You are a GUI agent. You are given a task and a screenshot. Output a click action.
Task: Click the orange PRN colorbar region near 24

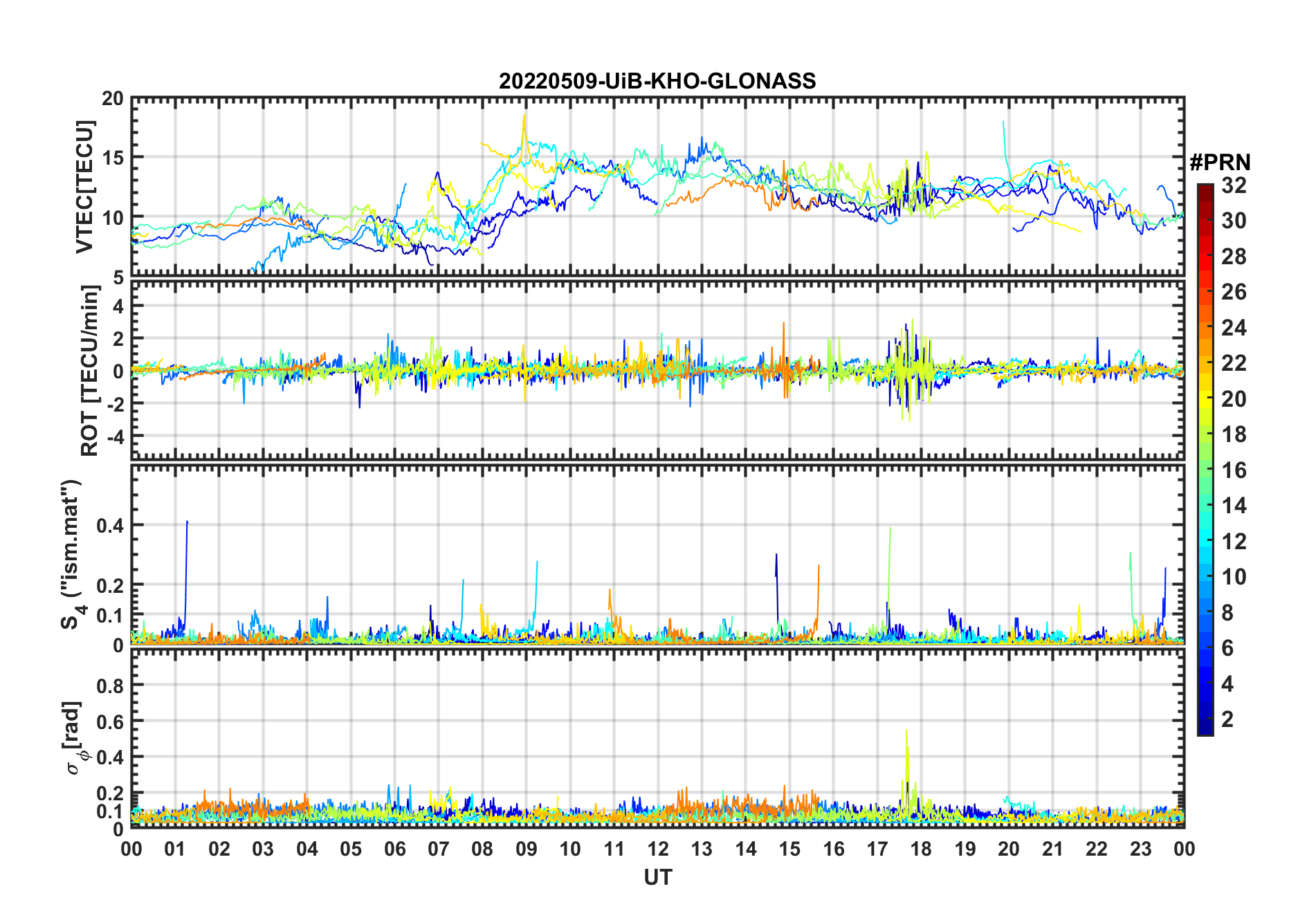pos(1205,327)
